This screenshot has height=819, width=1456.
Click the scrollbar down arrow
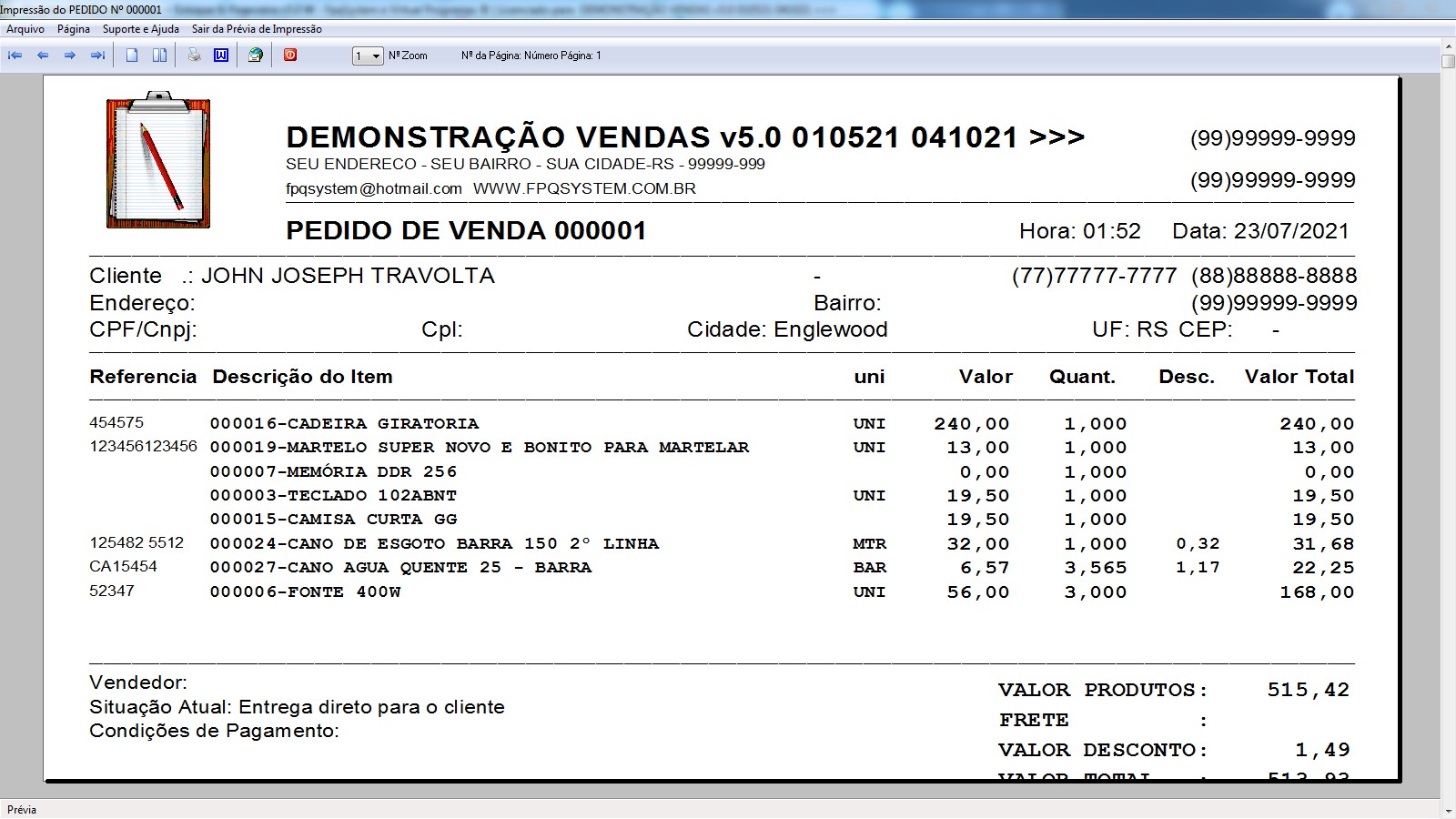coord(1448,810)
